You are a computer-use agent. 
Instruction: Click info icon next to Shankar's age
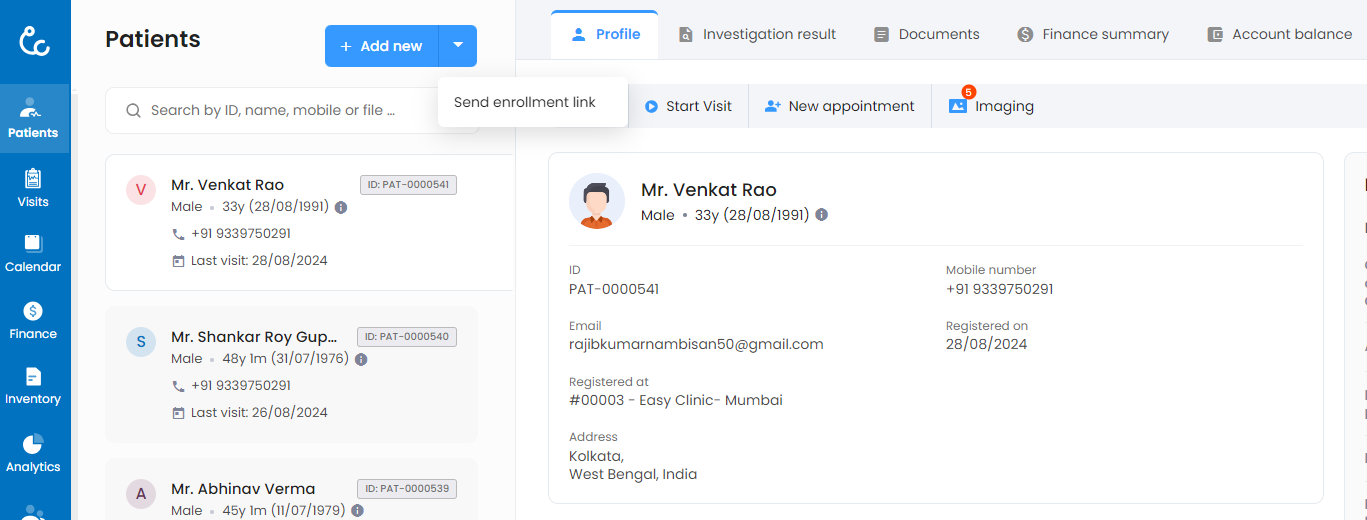361,359
